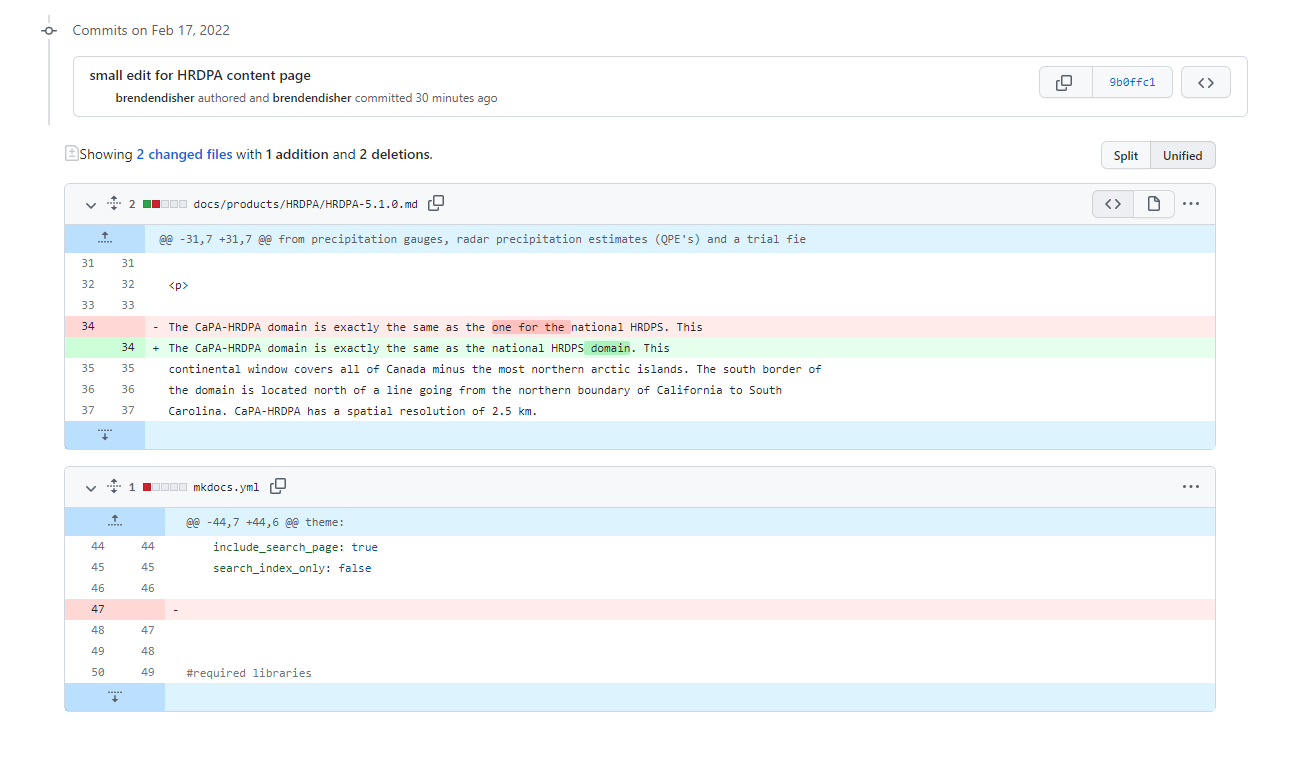Open the small edit for HRDPA content page commit
1309x763 pixels.
click(x=200, y=75)
